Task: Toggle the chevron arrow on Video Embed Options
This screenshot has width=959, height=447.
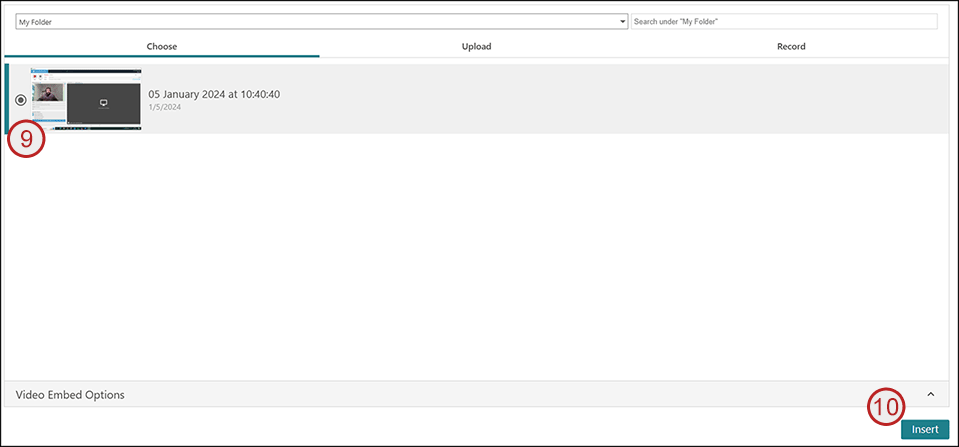Action: pyautogui.click(x=930, y=394)
